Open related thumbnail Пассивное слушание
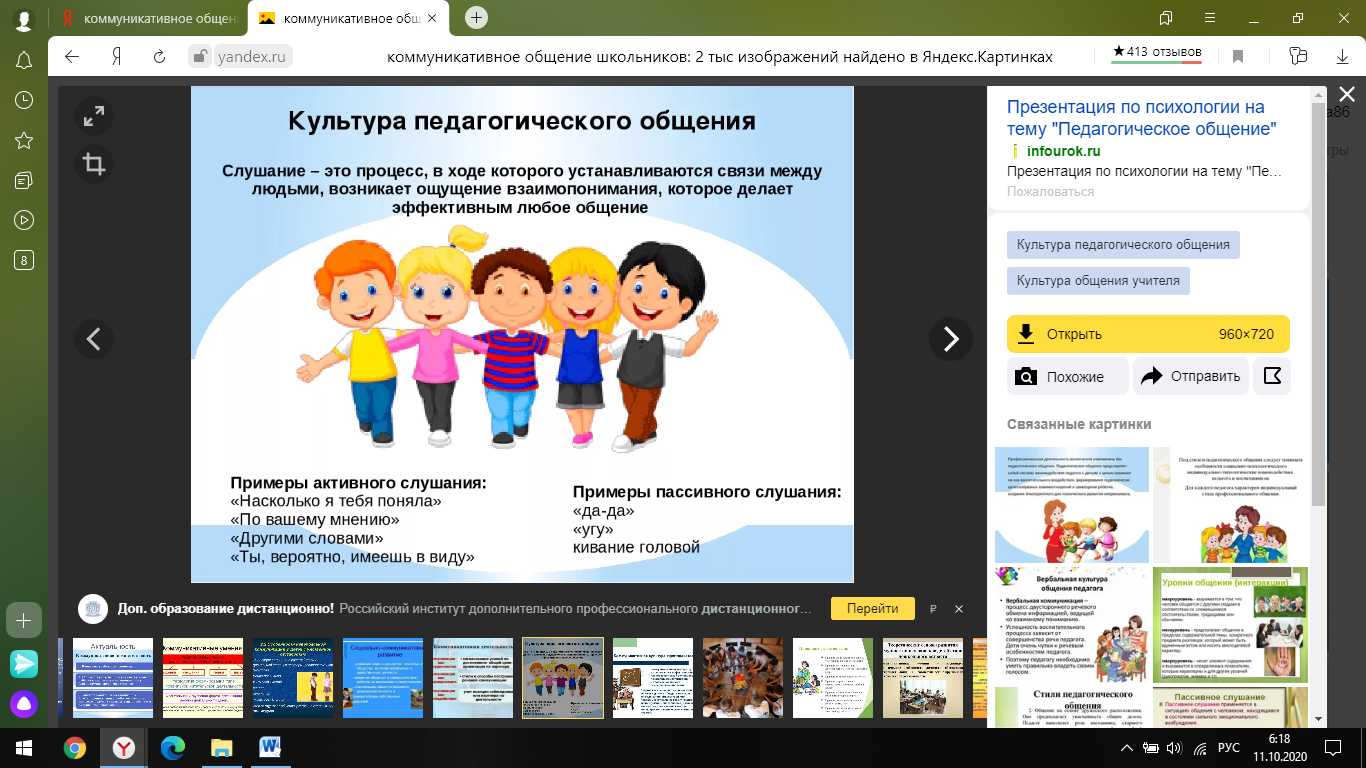The height and width of the screenshot is (768, 1366). coord(1230,706)
